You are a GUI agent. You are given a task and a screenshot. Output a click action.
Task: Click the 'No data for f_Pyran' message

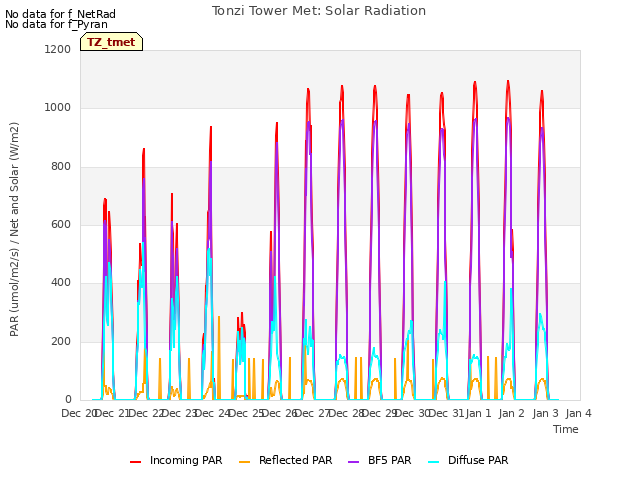(56, 24)
